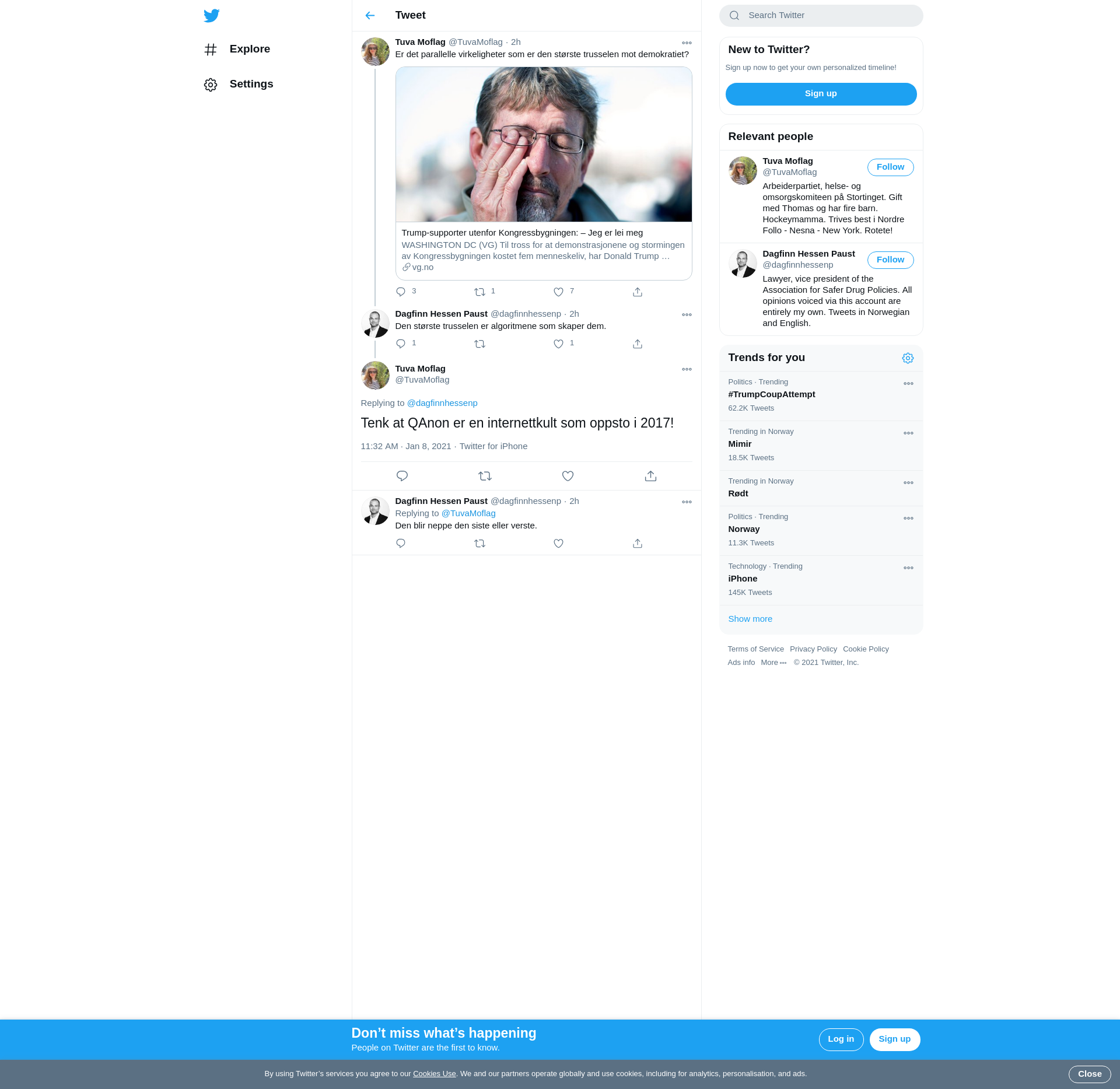1120x1089 pixels.
Task: Reply to the tweet with 3 replies
Action: pos(401,292)
